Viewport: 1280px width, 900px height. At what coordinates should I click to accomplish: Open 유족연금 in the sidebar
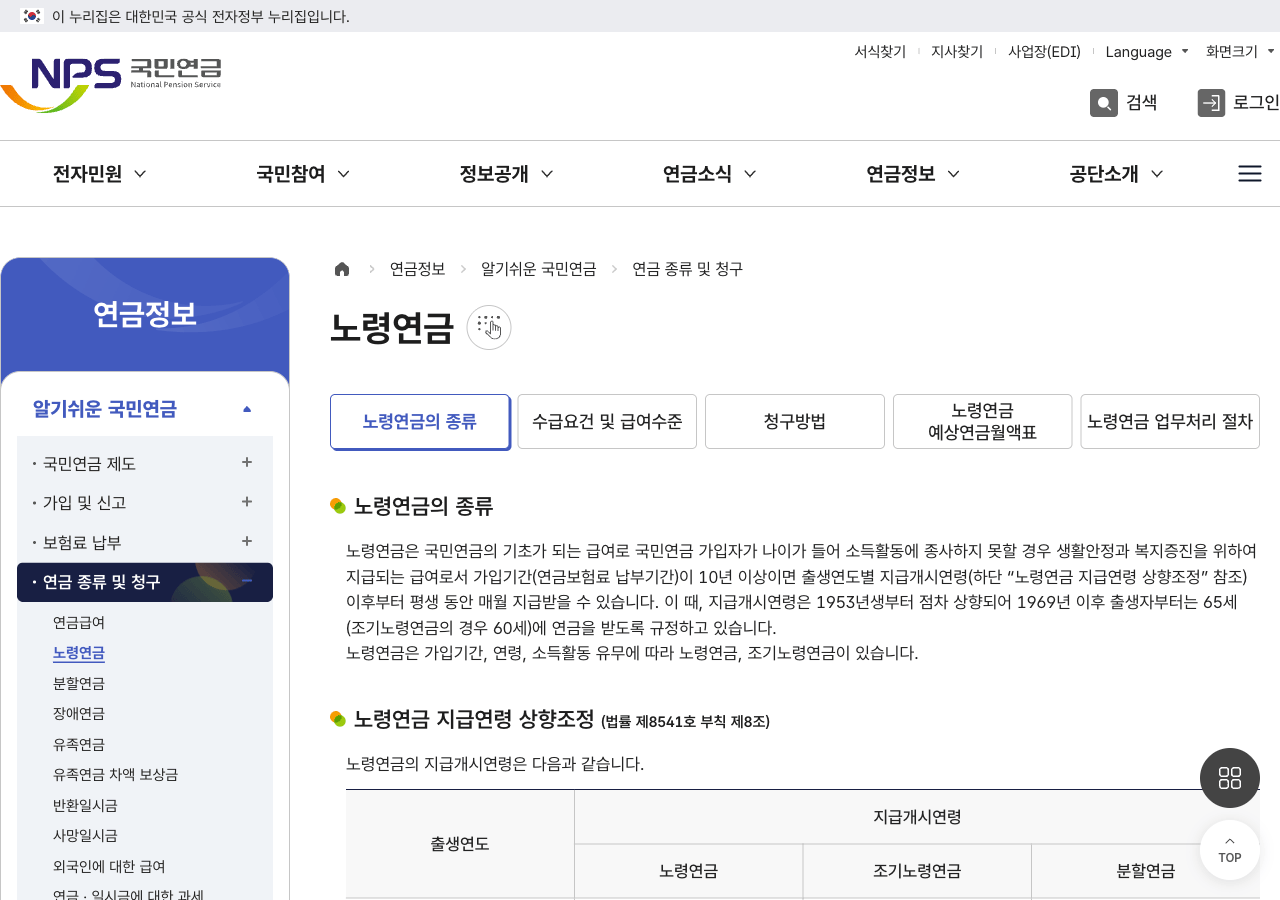[79, 744]
